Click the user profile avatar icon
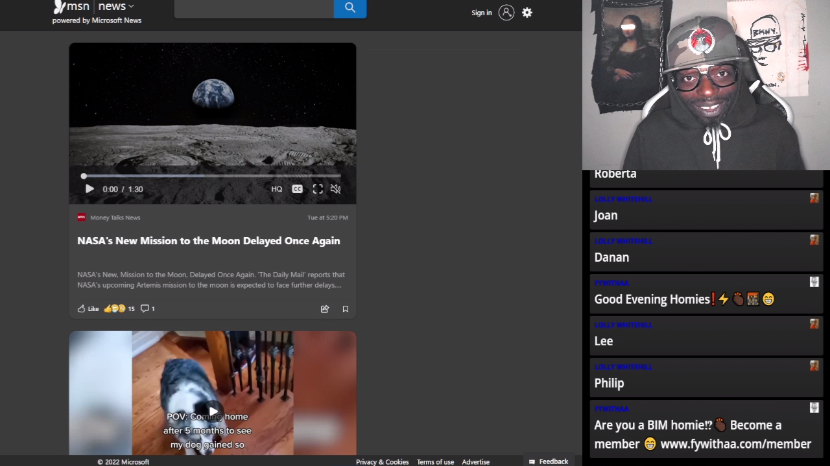Screen dimensions: 830x466 [x=506, y=13]
